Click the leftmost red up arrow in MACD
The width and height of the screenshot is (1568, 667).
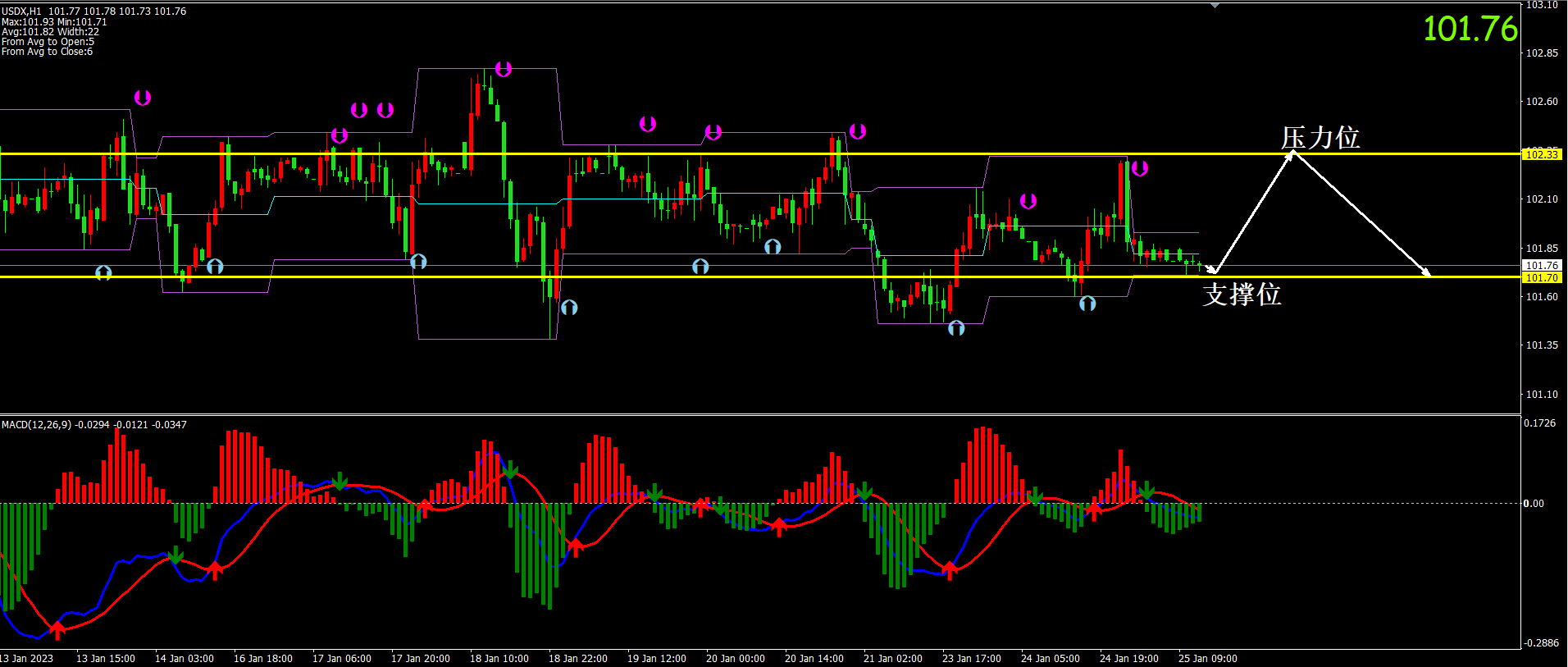57,630
